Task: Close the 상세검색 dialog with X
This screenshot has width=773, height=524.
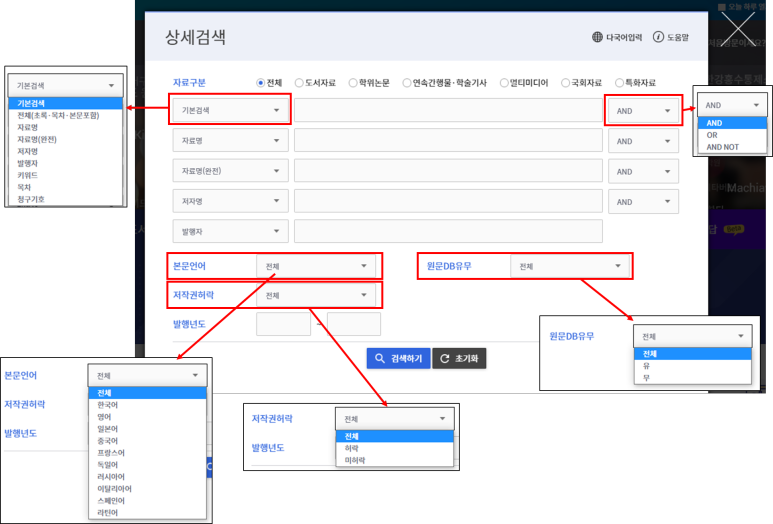Action: coord(738,29)
